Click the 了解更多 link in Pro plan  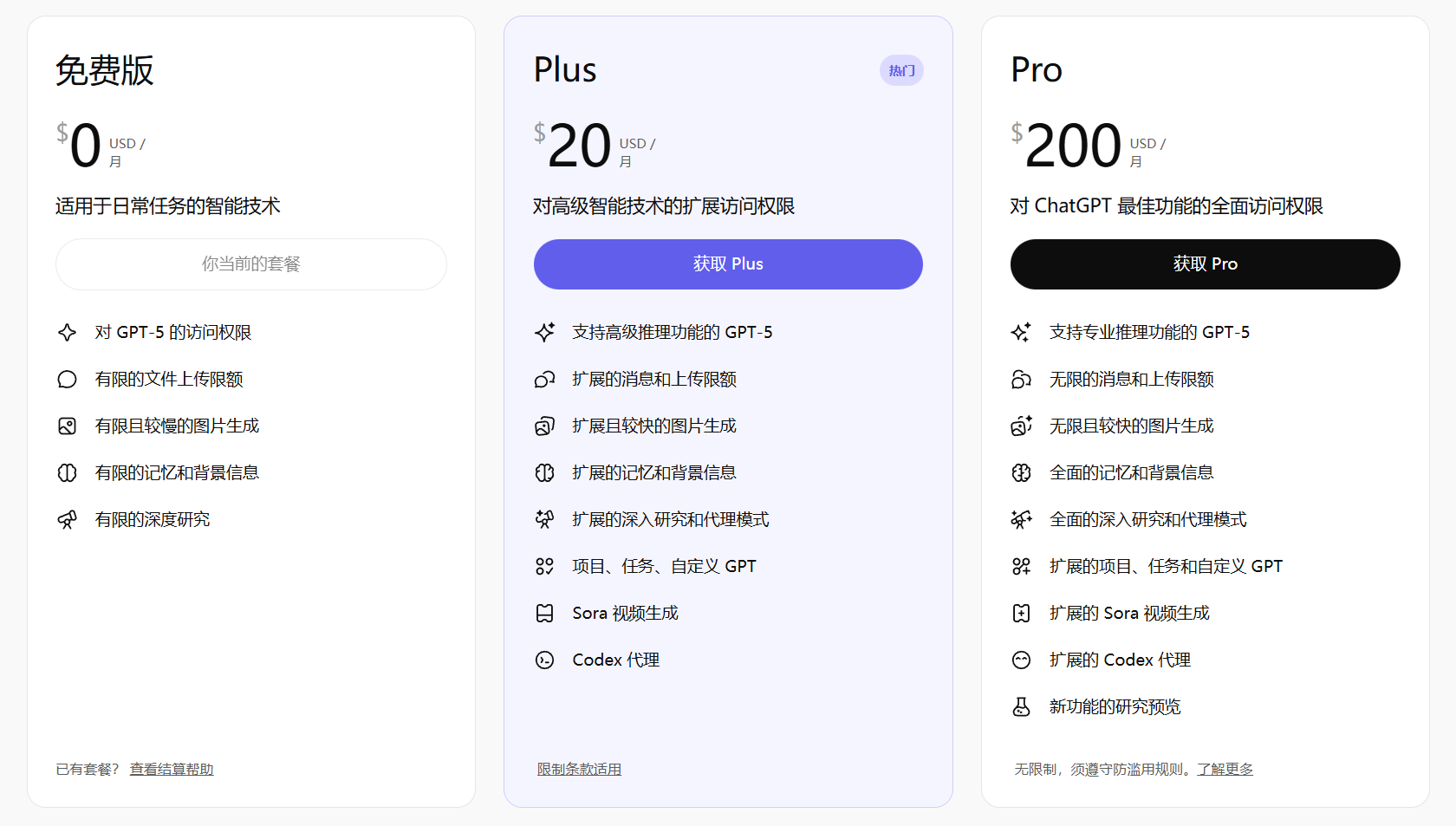[x=1225, y=769]
